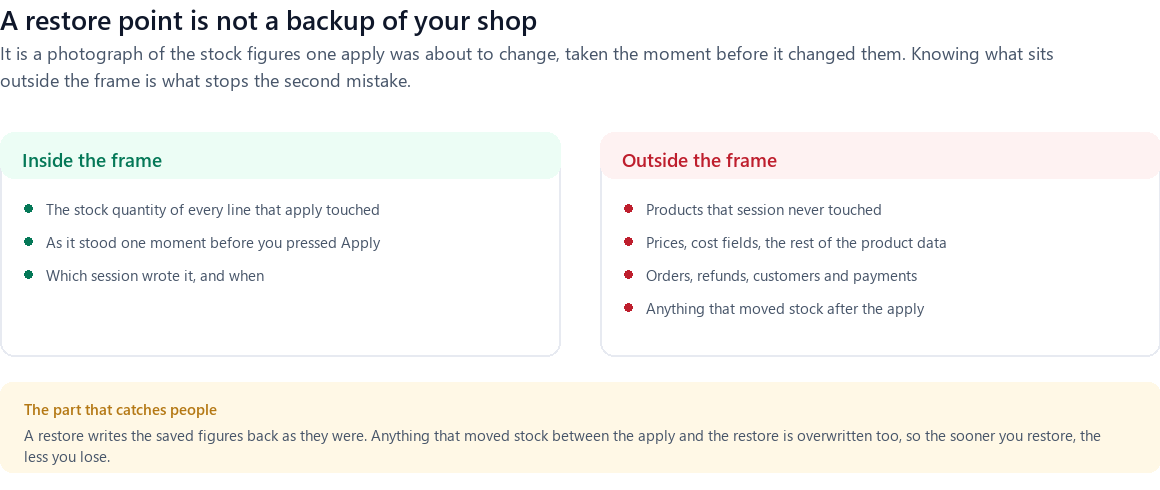Click the green bullet beside 'Which session wrote it'
1160x490 pixels.
point(29,275)
